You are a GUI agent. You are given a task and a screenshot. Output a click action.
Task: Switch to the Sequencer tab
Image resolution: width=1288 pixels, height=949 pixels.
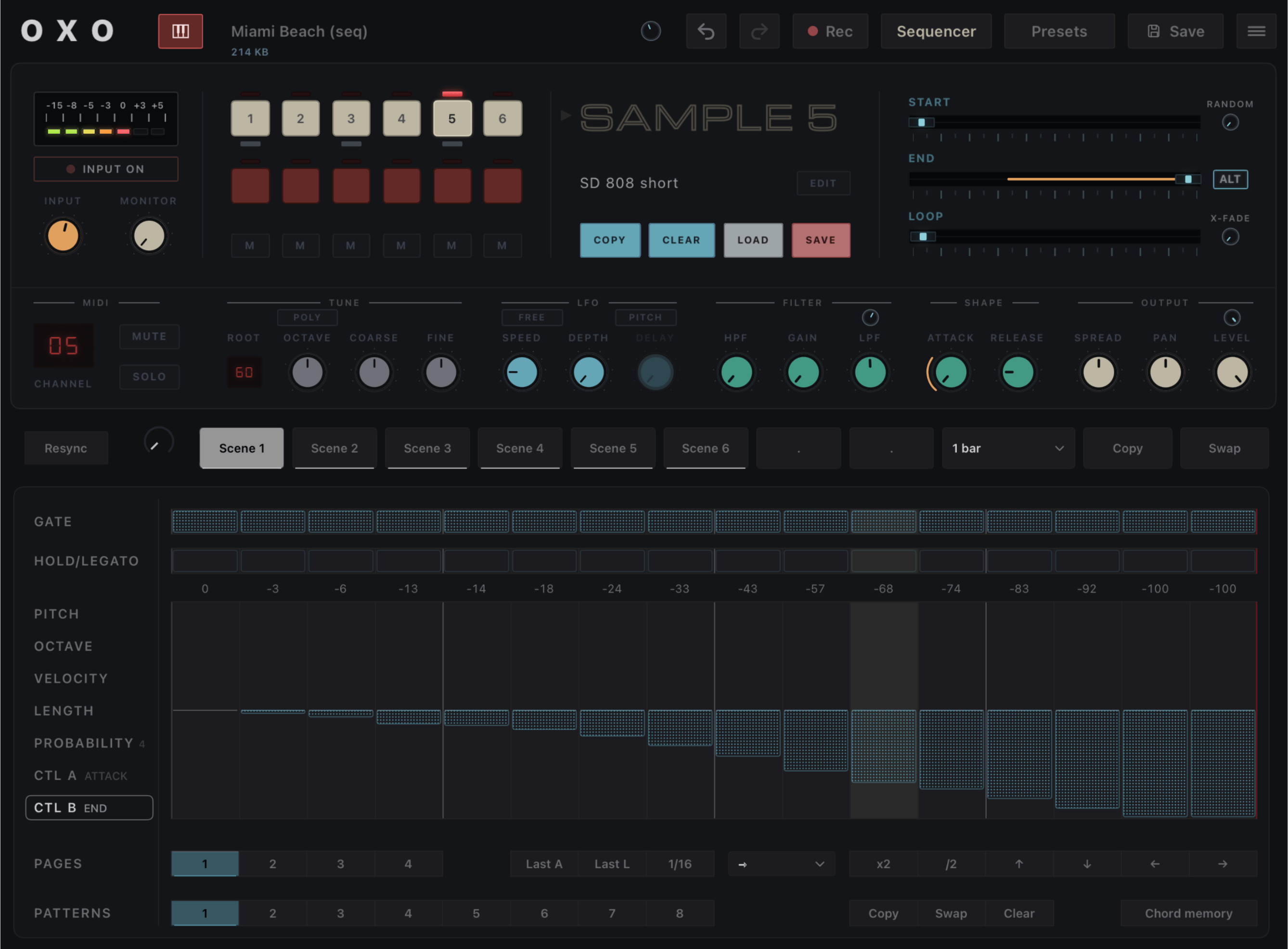pyautogui.click(x=936, y=31)
